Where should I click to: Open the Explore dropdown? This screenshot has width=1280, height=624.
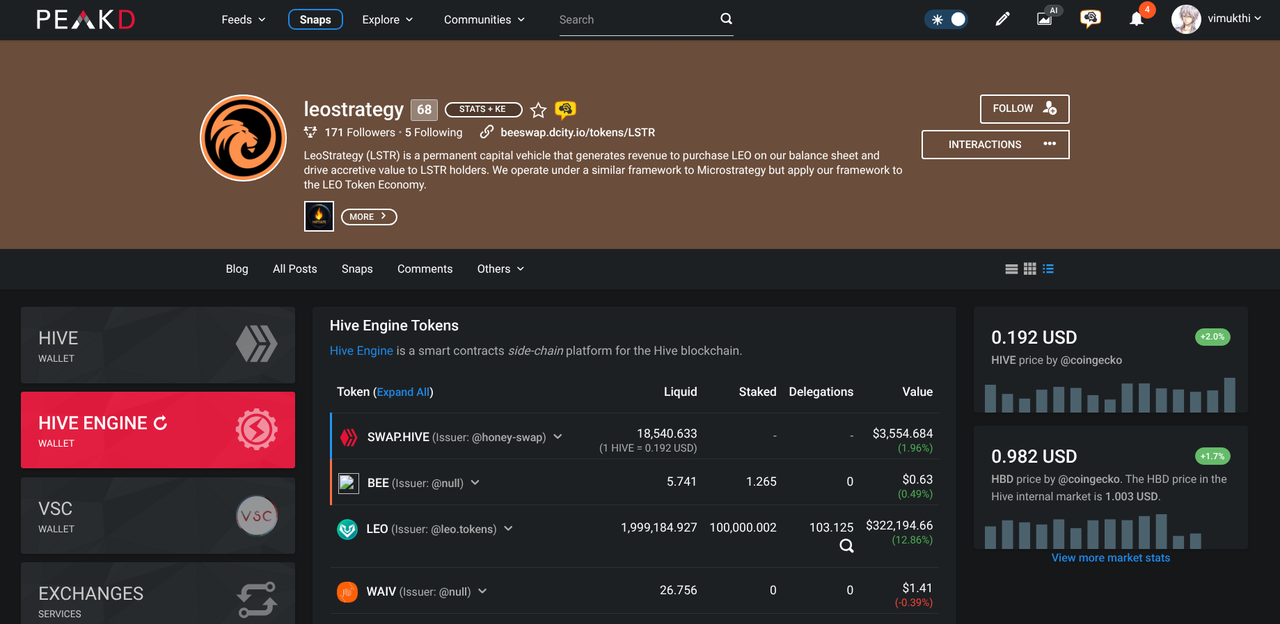[x=387, y=19]
